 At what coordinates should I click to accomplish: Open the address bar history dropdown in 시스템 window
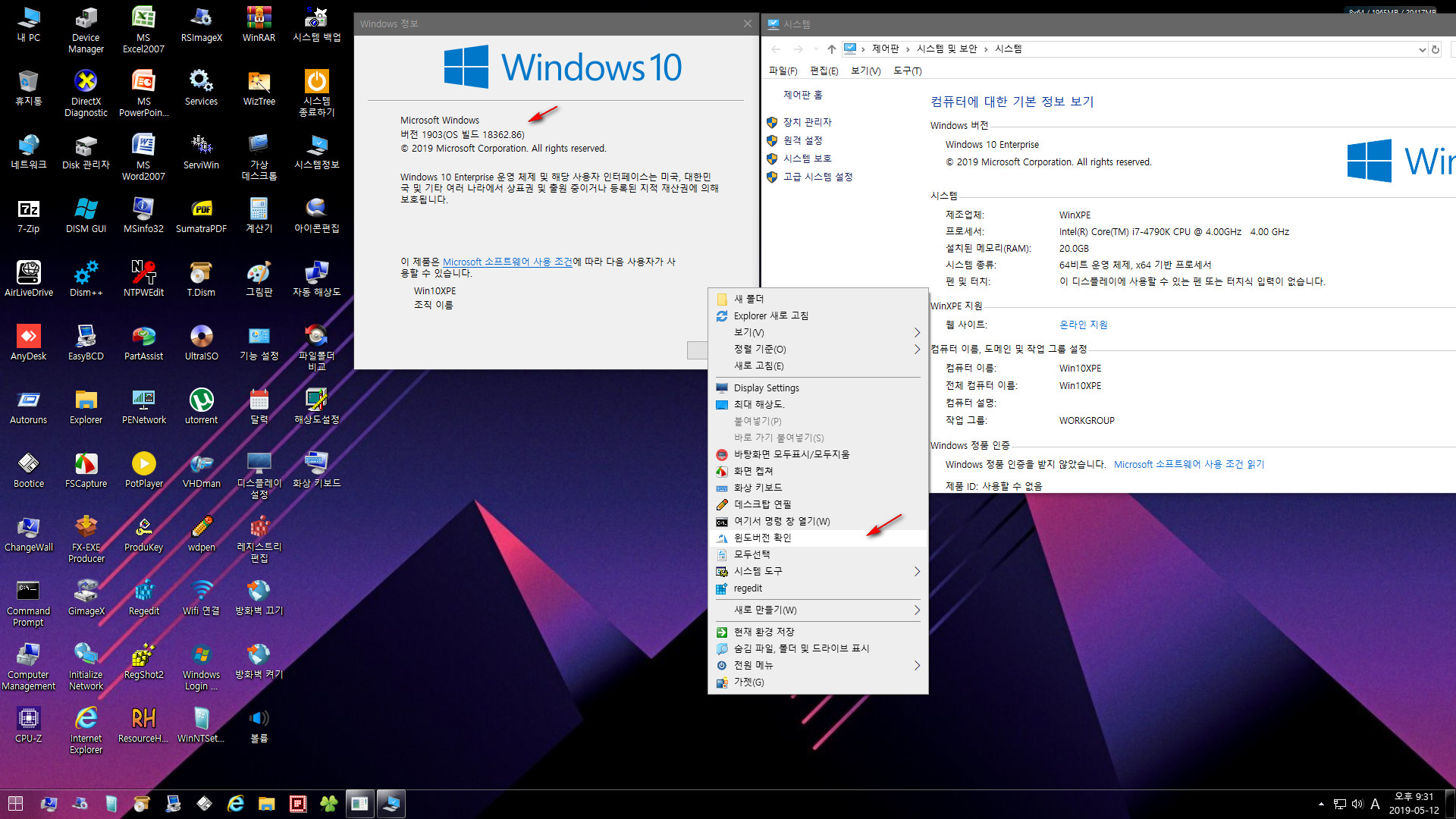[x=1422, y=49]
